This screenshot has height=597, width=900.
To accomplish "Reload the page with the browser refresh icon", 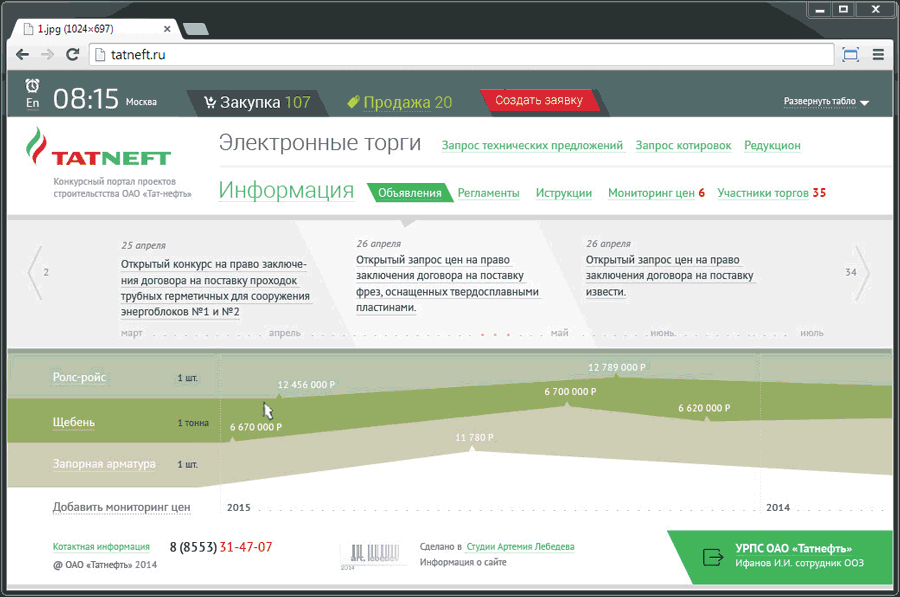I will tap(73, 55).
